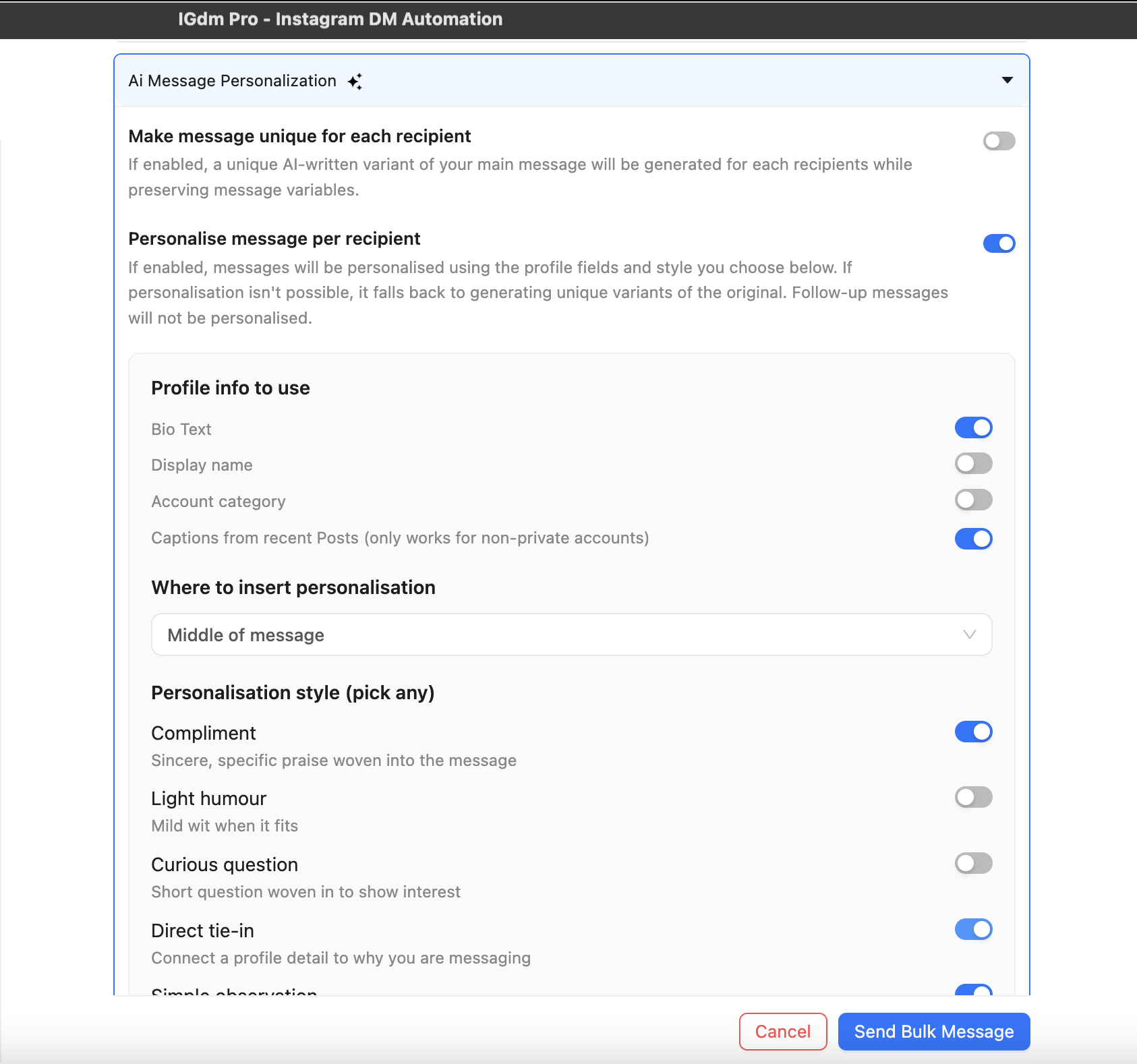Viewport: 1137px width, 1064px height.
Task: Turn on the Display name toggle
Action: pos(973,464)
